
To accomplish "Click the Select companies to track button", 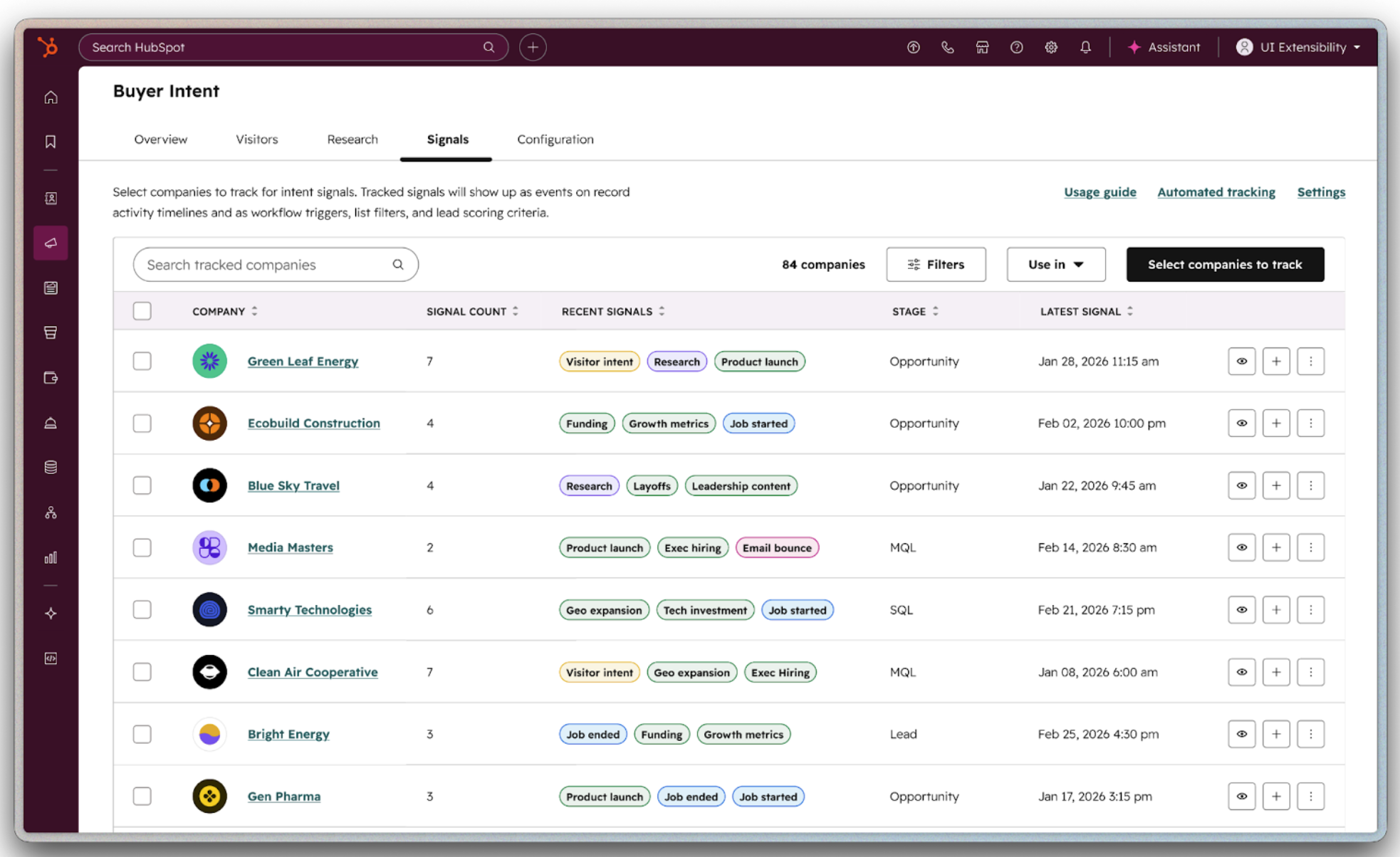I will coord(1224,264).
